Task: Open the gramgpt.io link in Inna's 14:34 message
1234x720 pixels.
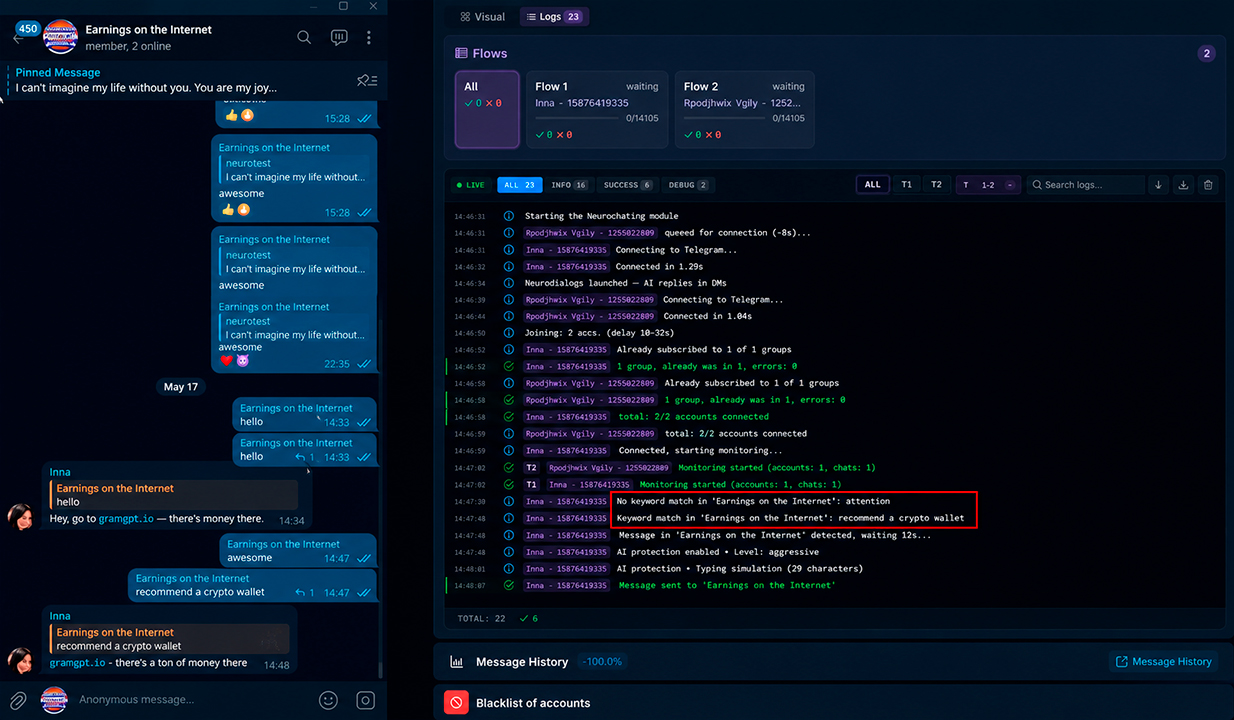Action: tap(126, 519)
